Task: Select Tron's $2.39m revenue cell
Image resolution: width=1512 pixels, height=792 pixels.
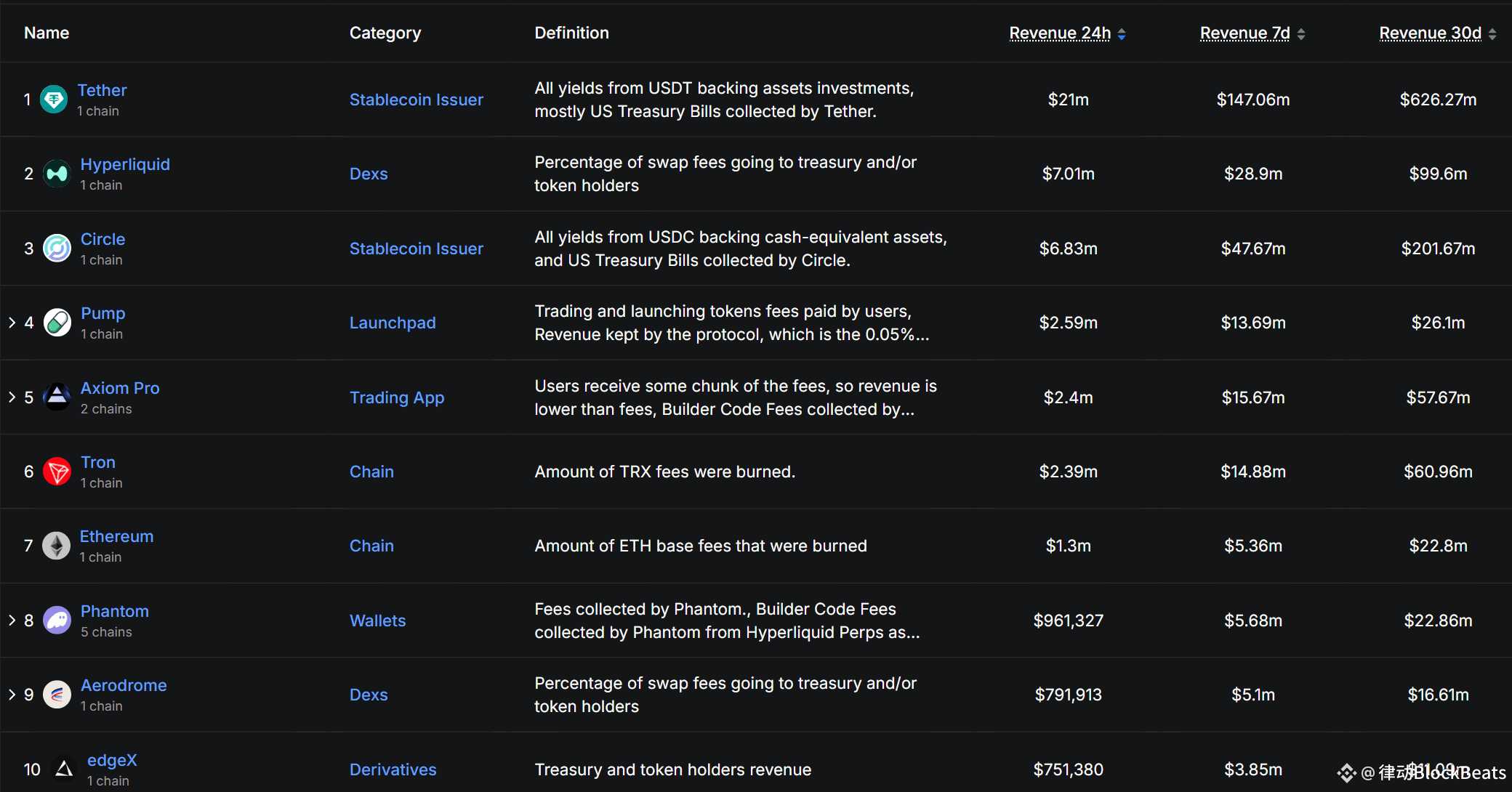Action: click(x=1068, y=472)
